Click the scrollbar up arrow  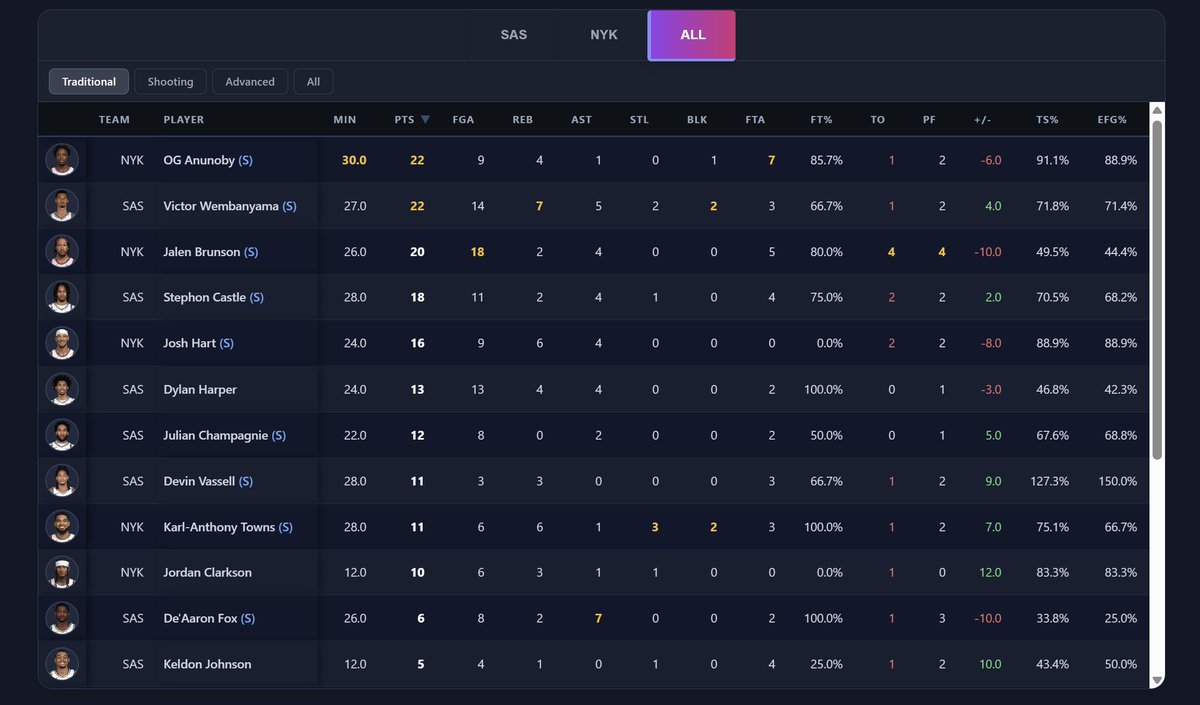pos(1157,110)
